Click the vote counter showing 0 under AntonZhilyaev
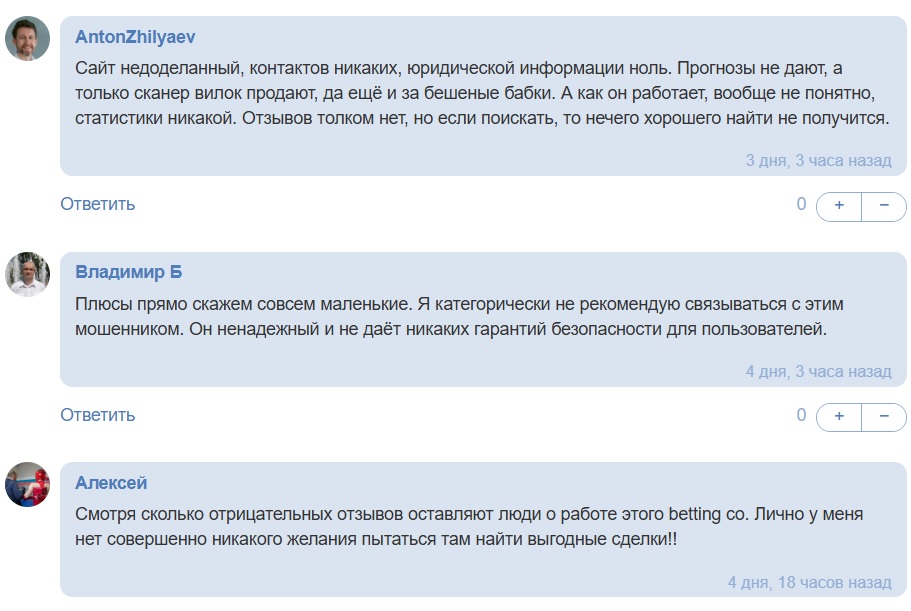The width and height of the screenshot is (911, 611). (800, 205)
